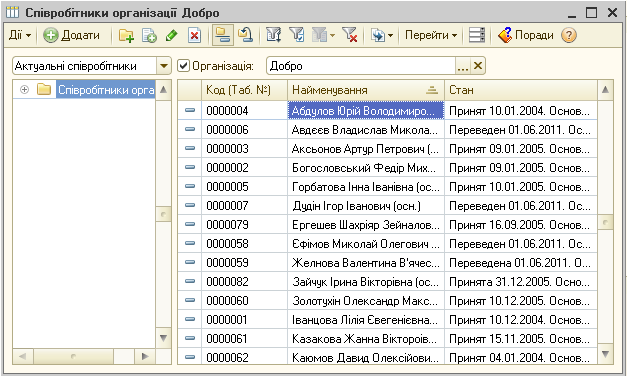Select Авдєєв Владислав Микола... name cell
The width and height of the screenshot is (627, 376).
click(x=365, y=129)
